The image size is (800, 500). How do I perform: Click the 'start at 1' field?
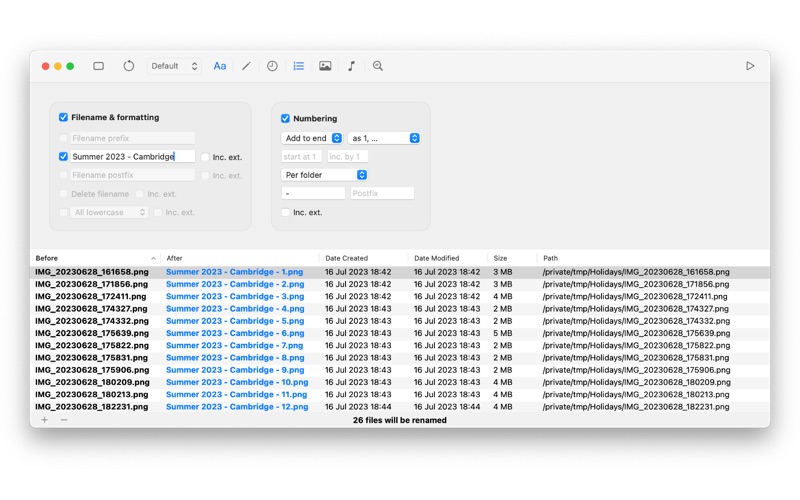[x=301, y=157]
